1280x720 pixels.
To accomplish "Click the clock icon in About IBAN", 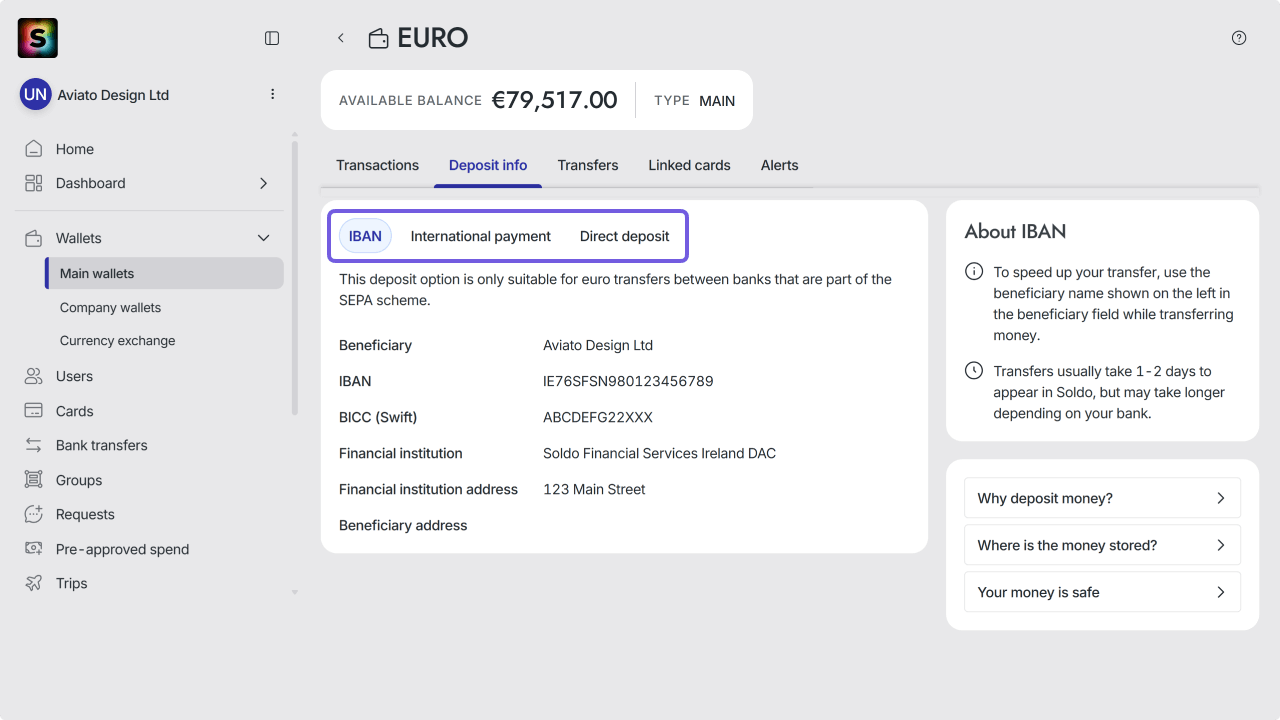I will pyautogui.click(x=974, y=371).
